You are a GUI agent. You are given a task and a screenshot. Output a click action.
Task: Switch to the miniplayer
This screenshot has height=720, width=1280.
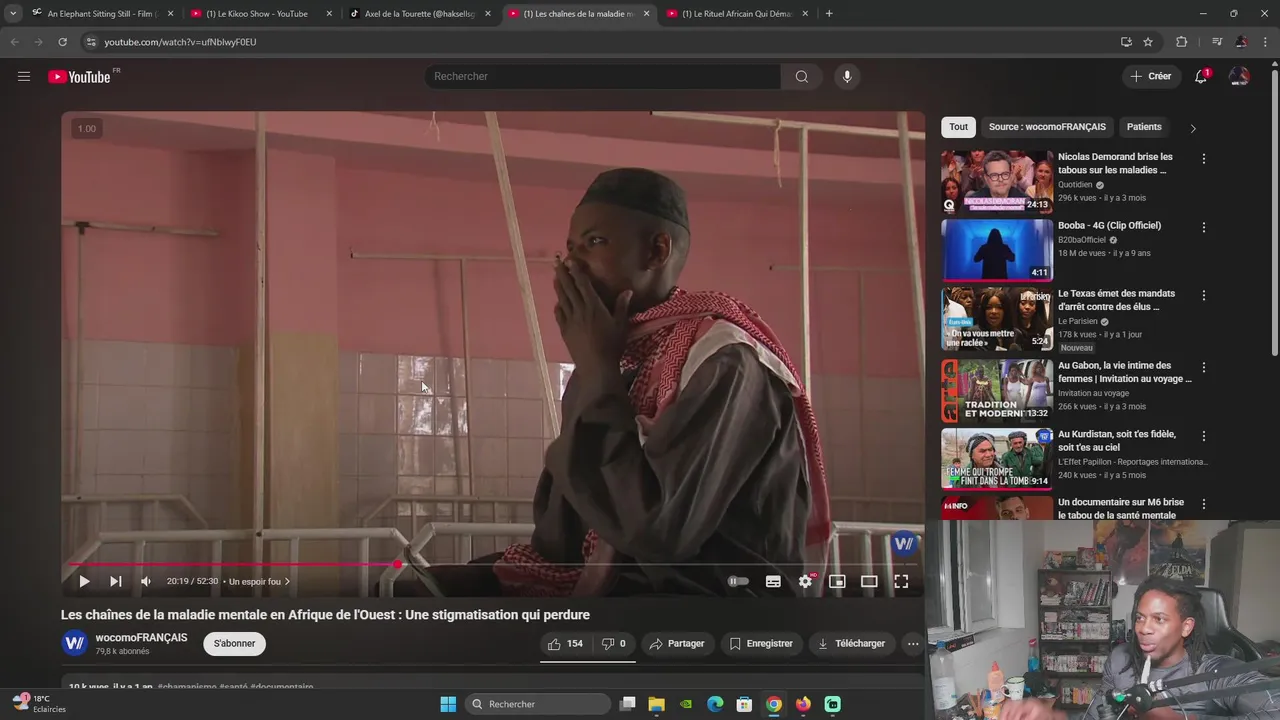(x=837, y=581)
